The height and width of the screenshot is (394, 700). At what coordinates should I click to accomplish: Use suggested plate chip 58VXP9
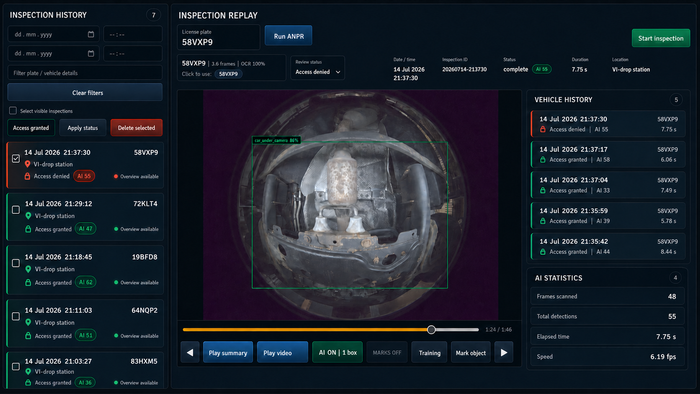click(228, 74)
